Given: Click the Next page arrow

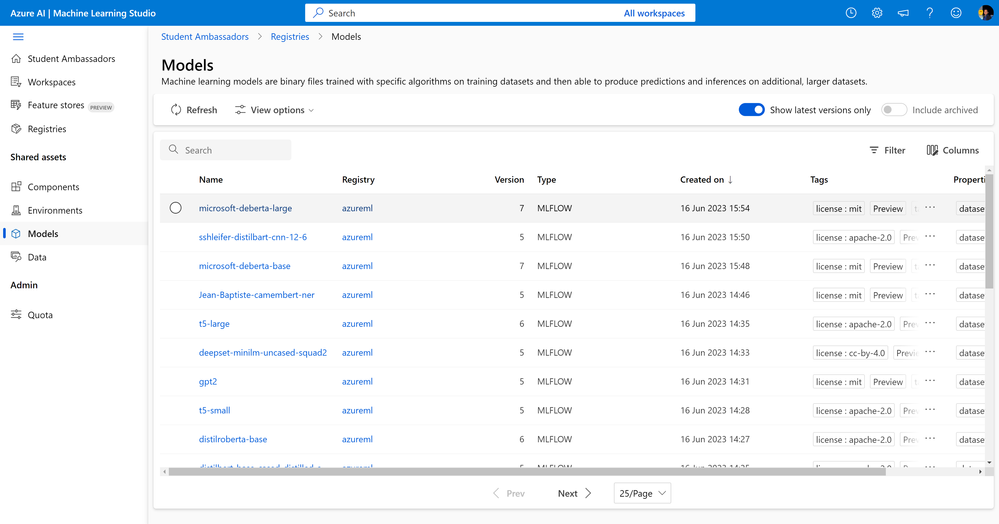Looking at the screenshot, I should coord(588,493).
